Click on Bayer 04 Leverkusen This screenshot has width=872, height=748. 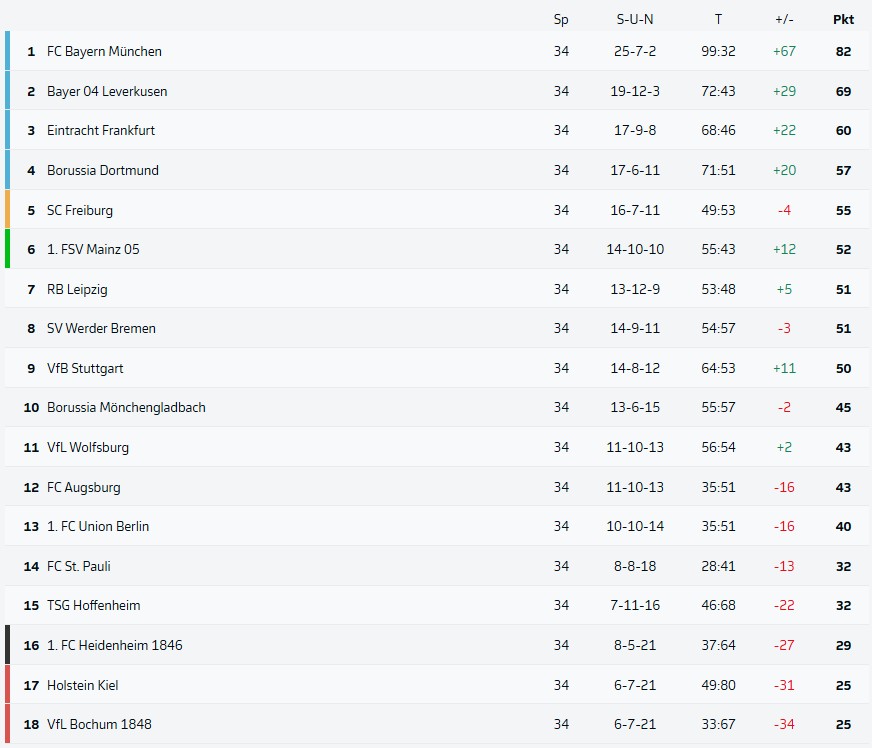[x=107, y=91]
